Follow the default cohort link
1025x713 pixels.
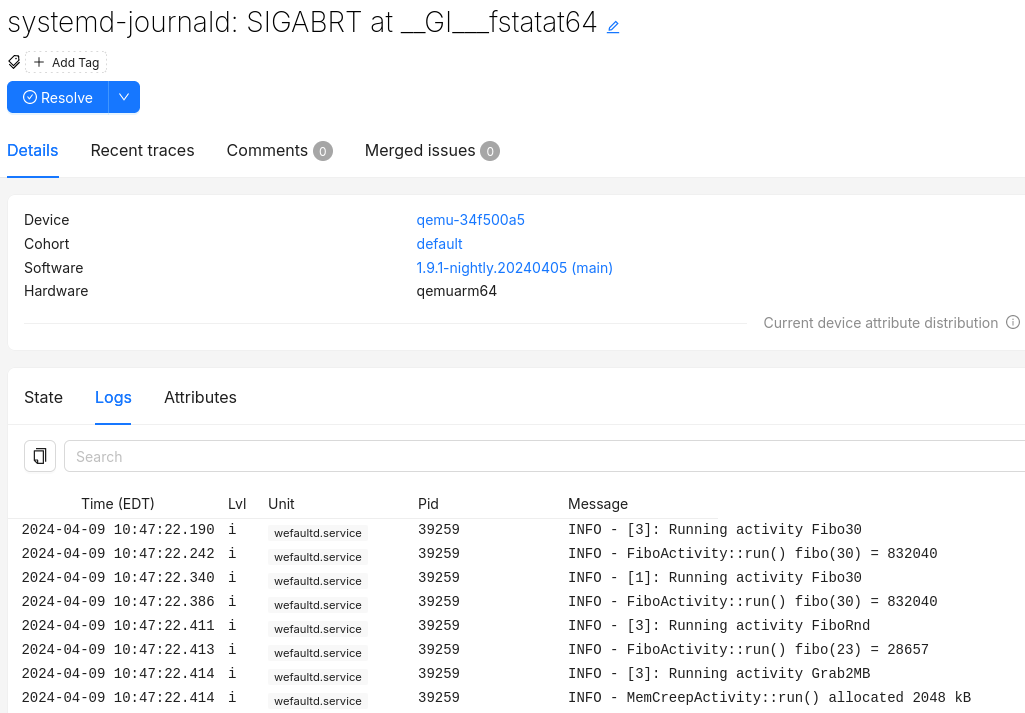coord(439,244)
